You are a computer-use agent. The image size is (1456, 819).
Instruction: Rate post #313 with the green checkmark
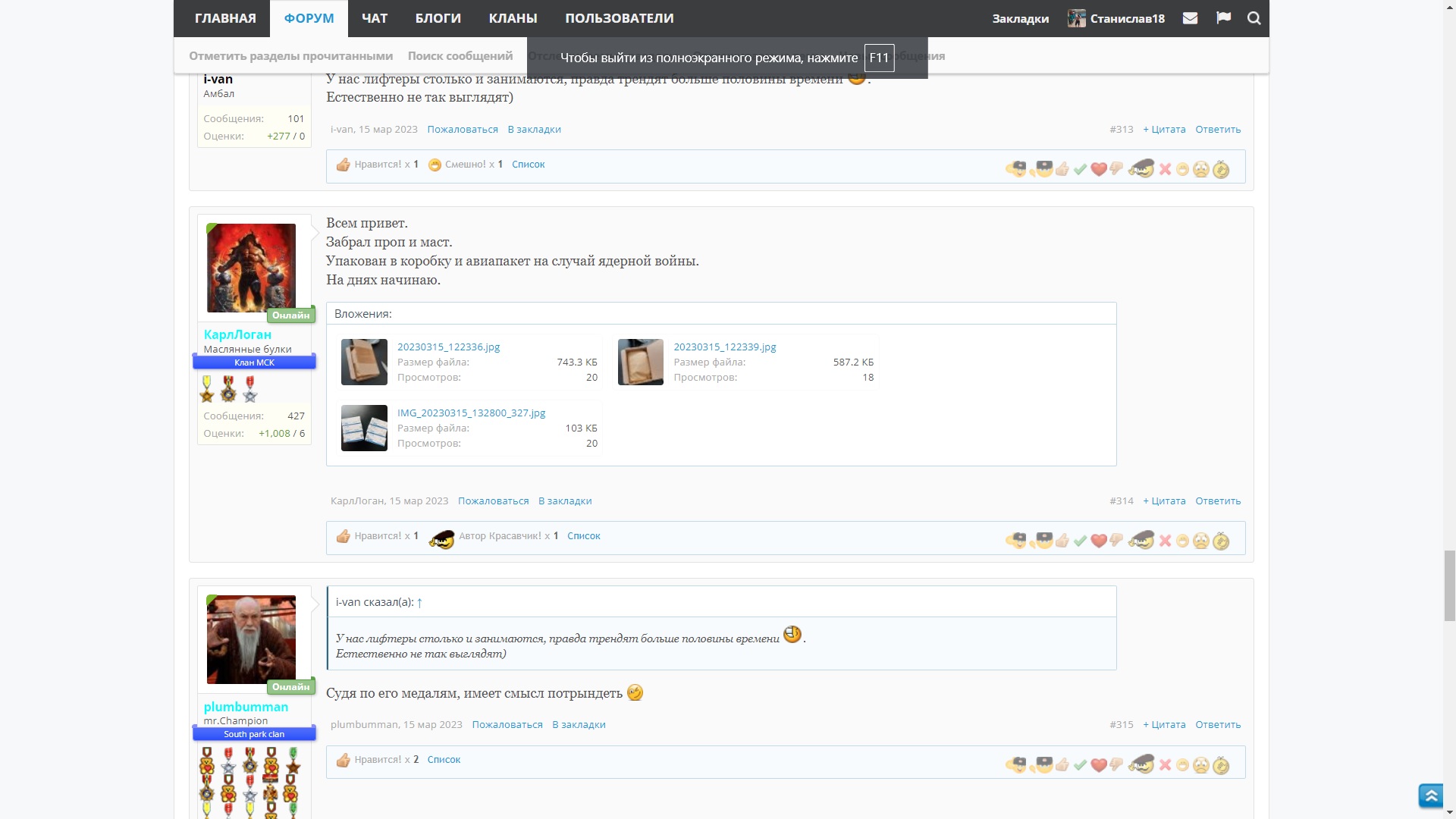[x=1080, y=169]
